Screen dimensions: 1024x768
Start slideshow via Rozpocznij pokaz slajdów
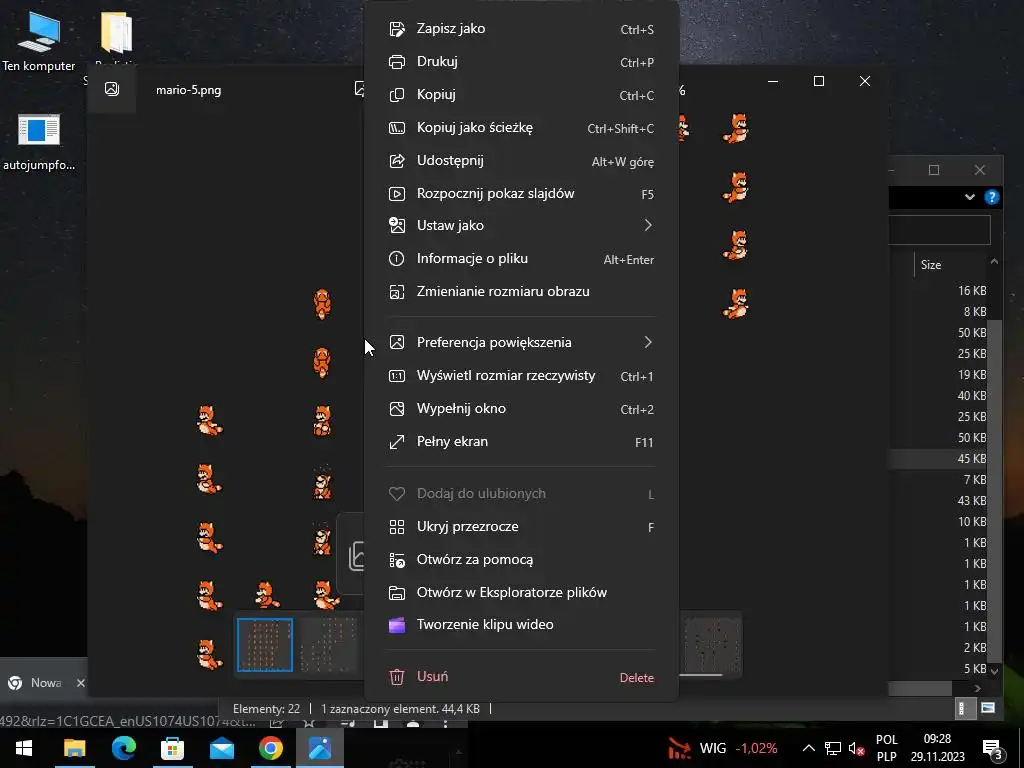521,194
